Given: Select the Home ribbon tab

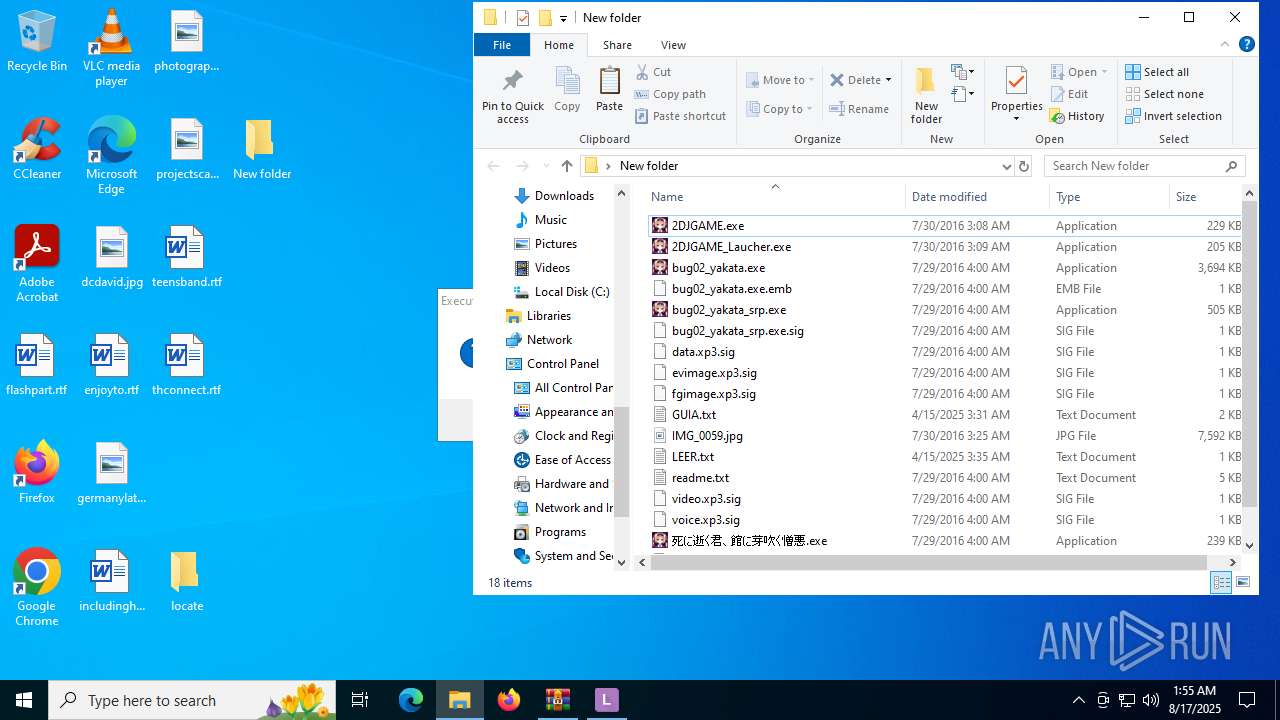Looking at the screenshot, I should (559, 45).
